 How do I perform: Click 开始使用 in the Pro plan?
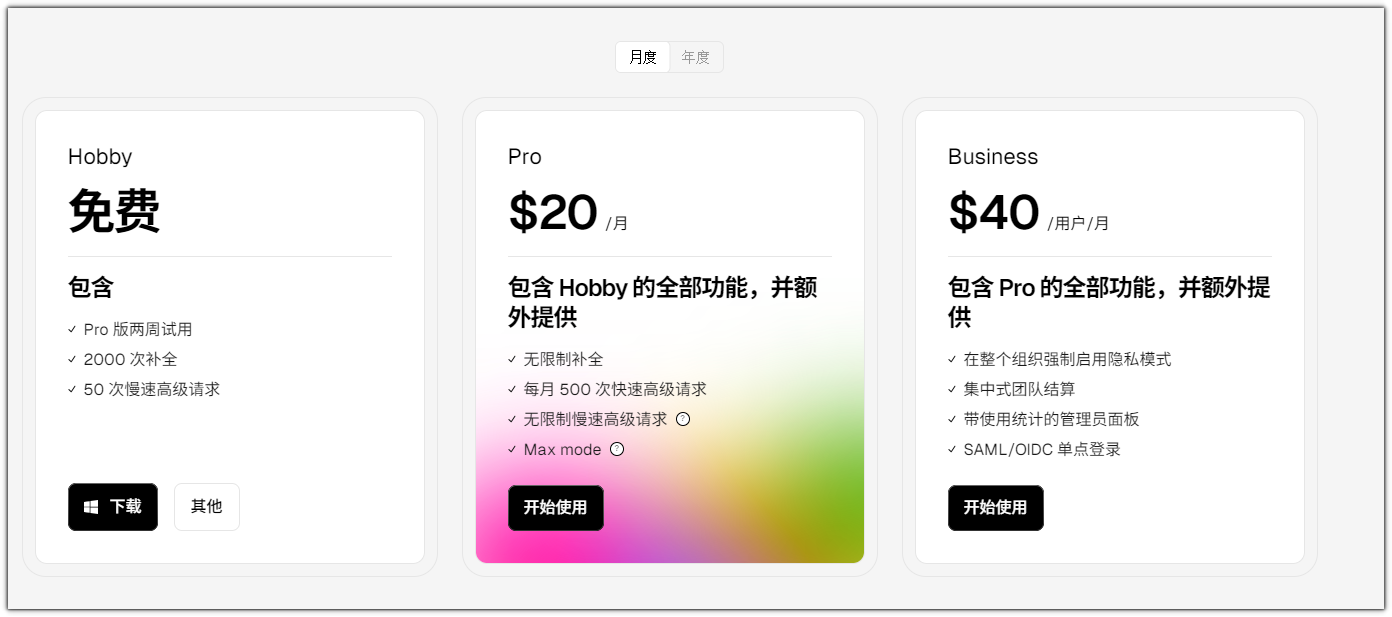click(x=556, y=508)
